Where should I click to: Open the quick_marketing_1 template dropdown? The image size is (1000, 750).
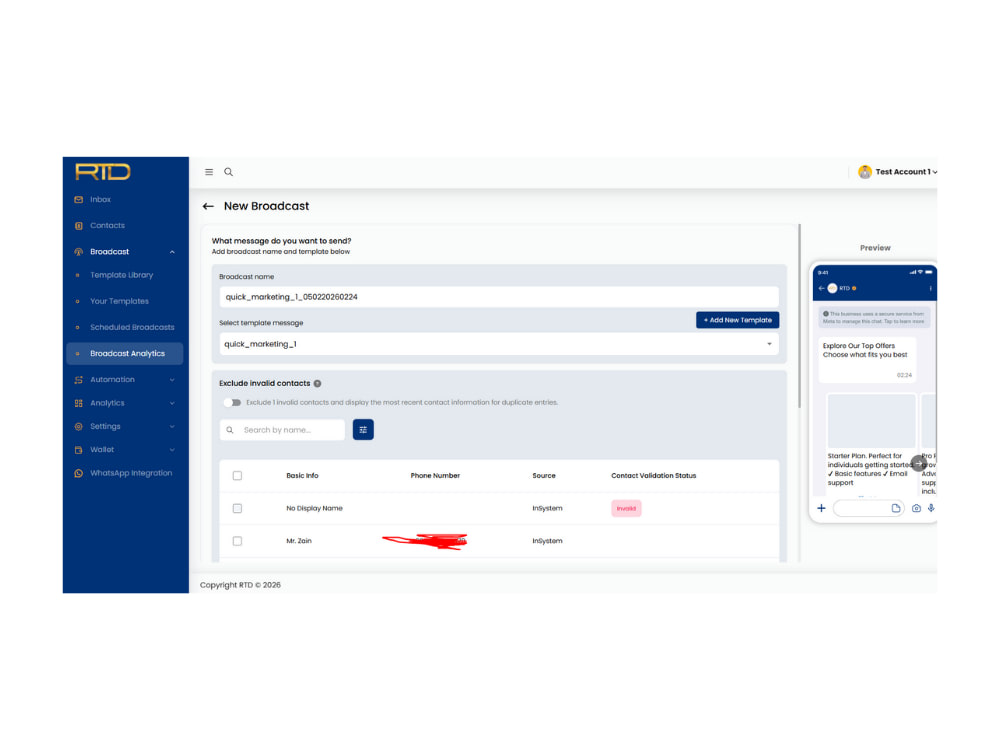pyautogui.click(x=499, y=344)
